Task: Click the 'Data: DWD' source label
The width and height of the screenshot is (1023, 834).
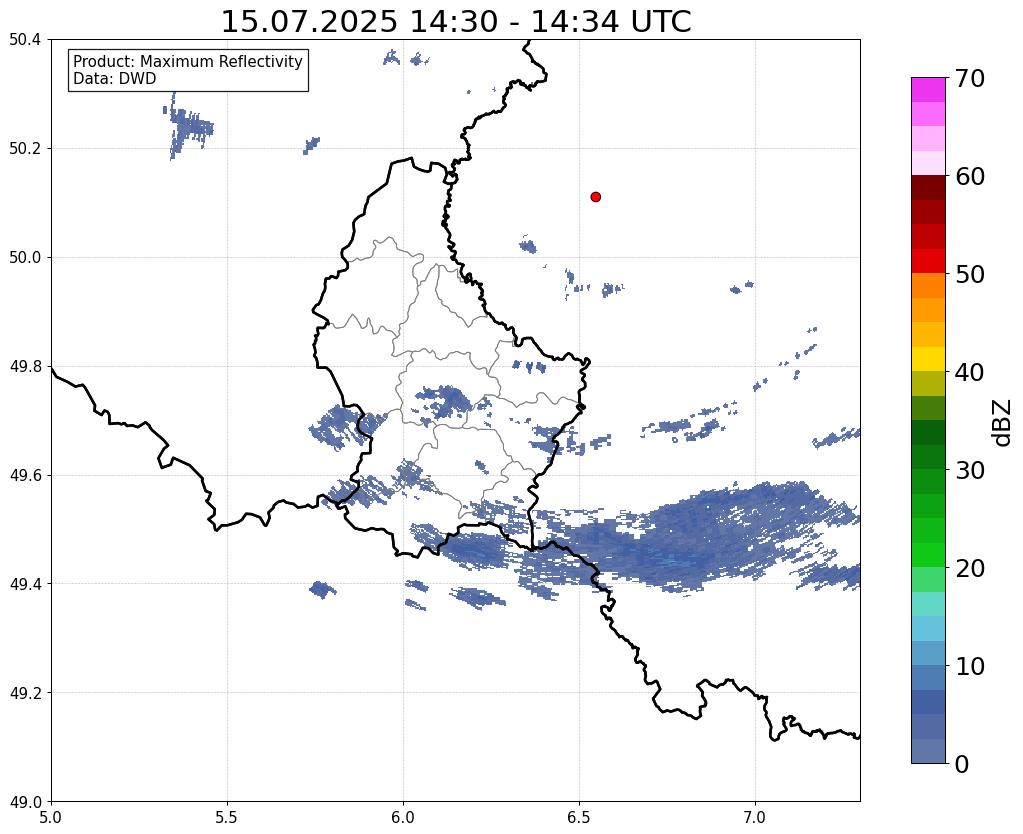Action: 115,79
